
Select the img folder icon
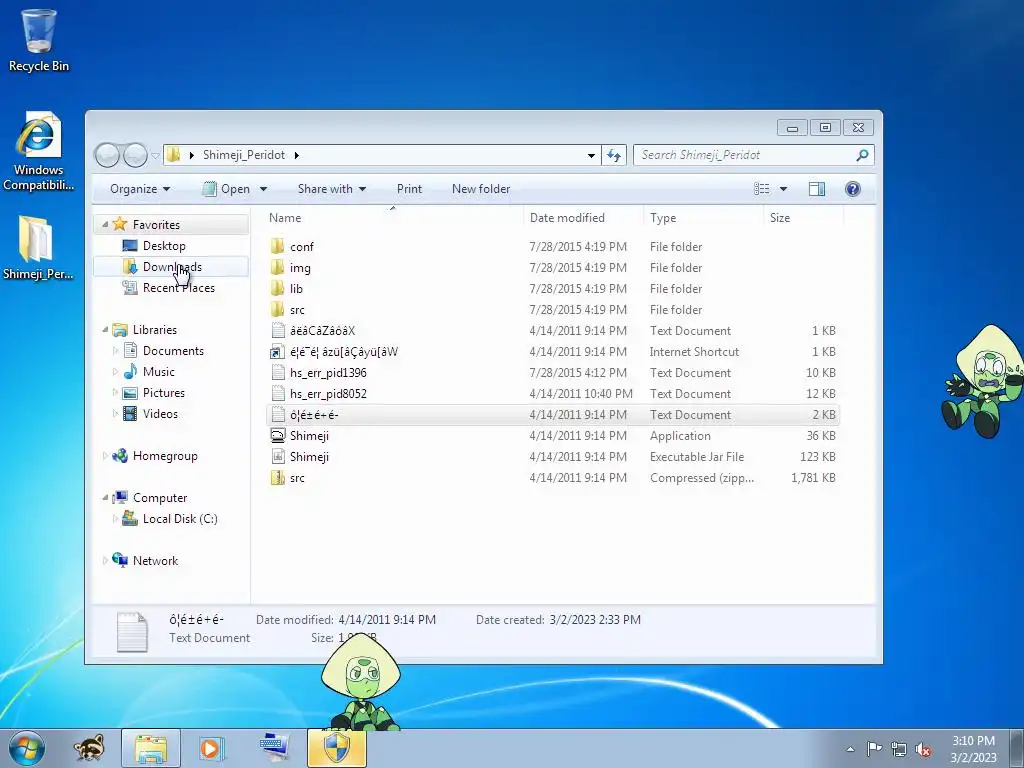(x=278, y=267)
